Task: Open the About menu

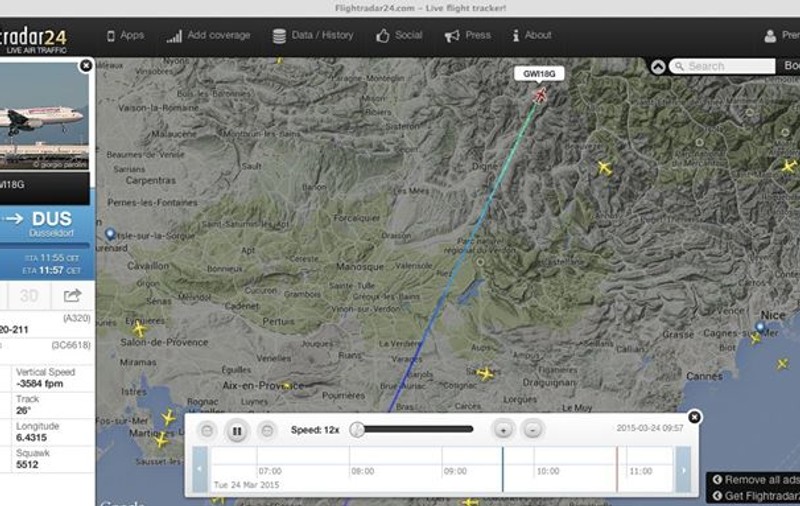Action: (x=532, y=35)
